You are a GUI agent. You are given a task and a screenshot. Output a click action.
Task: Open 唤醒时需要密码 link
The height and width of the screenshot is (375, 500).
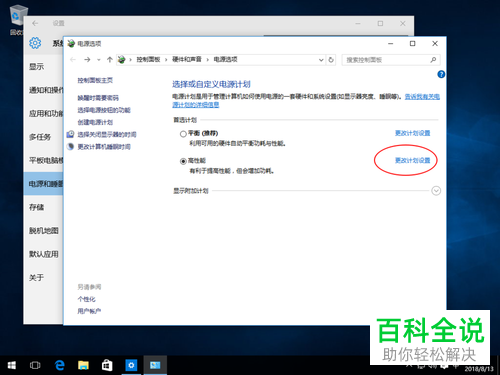[x=98, y=98]
